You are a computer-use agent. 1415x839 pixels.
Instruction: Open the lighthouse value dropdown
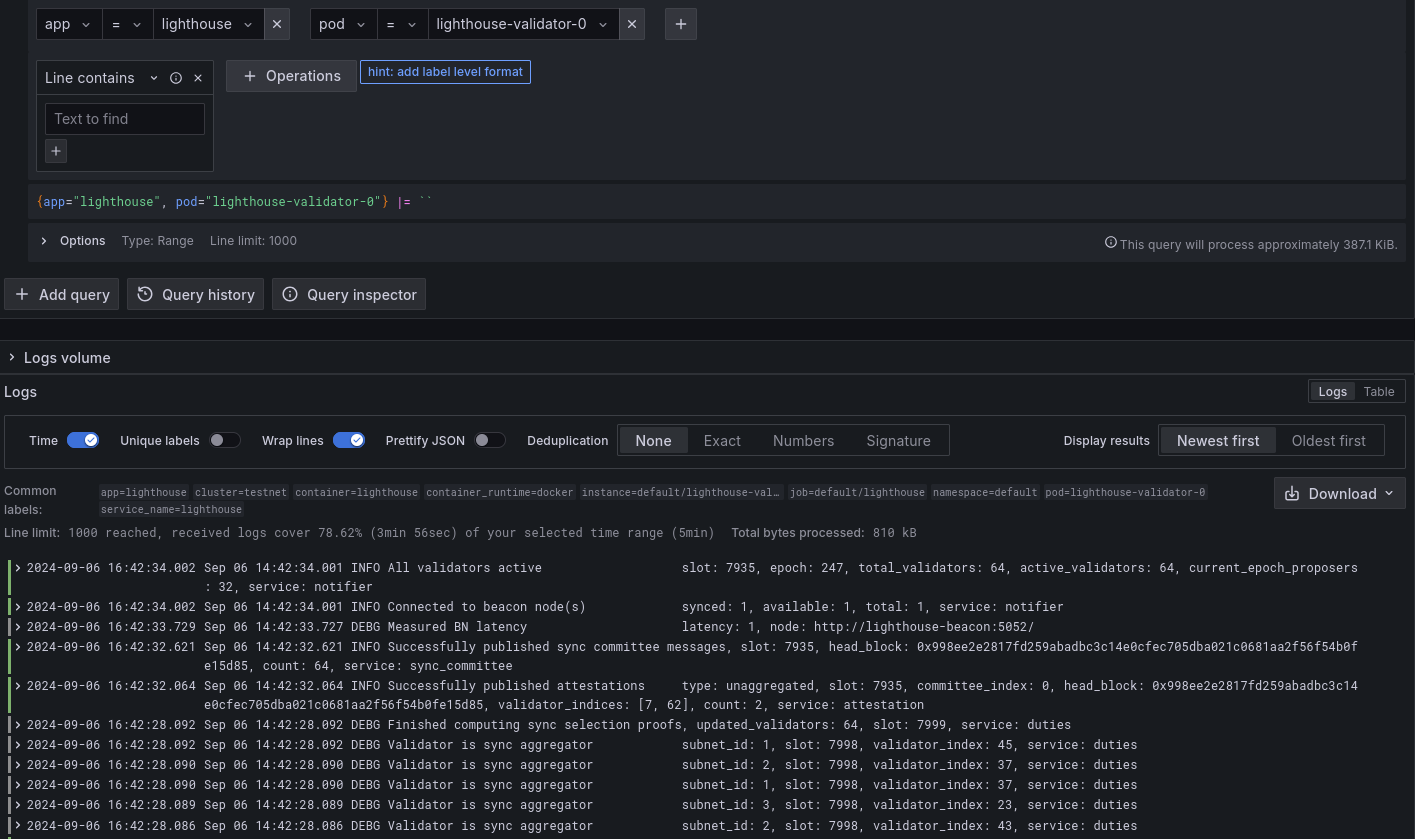tap(208, 24)
